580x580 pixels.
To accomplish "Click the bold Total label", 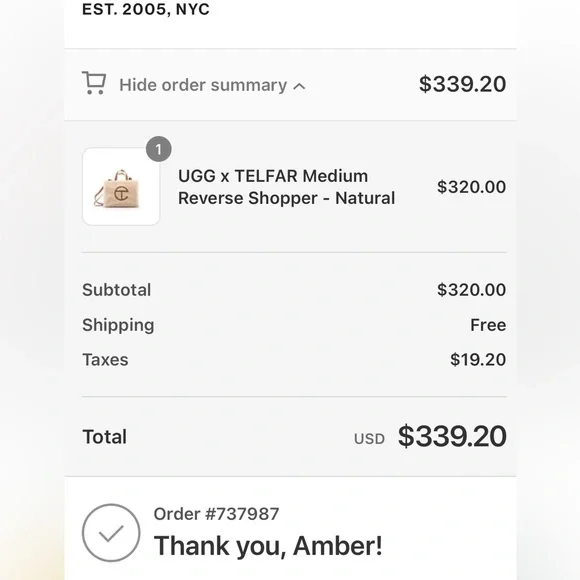I will point(105,437).
